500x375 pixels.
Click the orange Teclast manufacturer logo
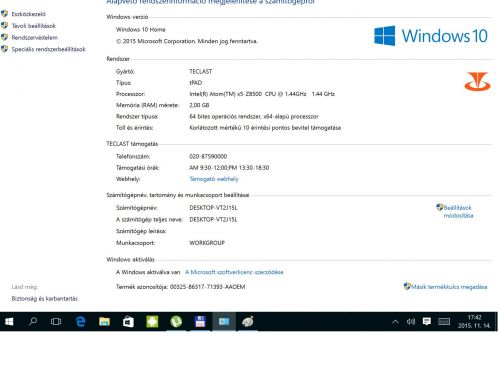point(477,82)
